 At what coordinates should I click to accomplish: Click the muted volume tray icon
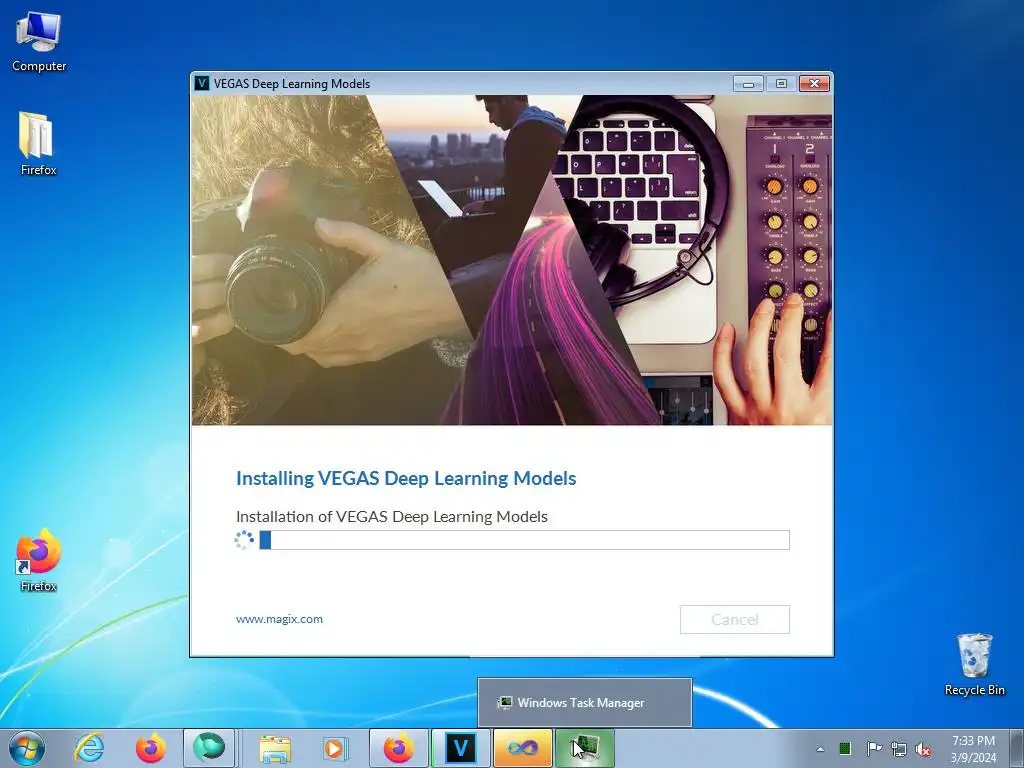click(x=923, y=749)
